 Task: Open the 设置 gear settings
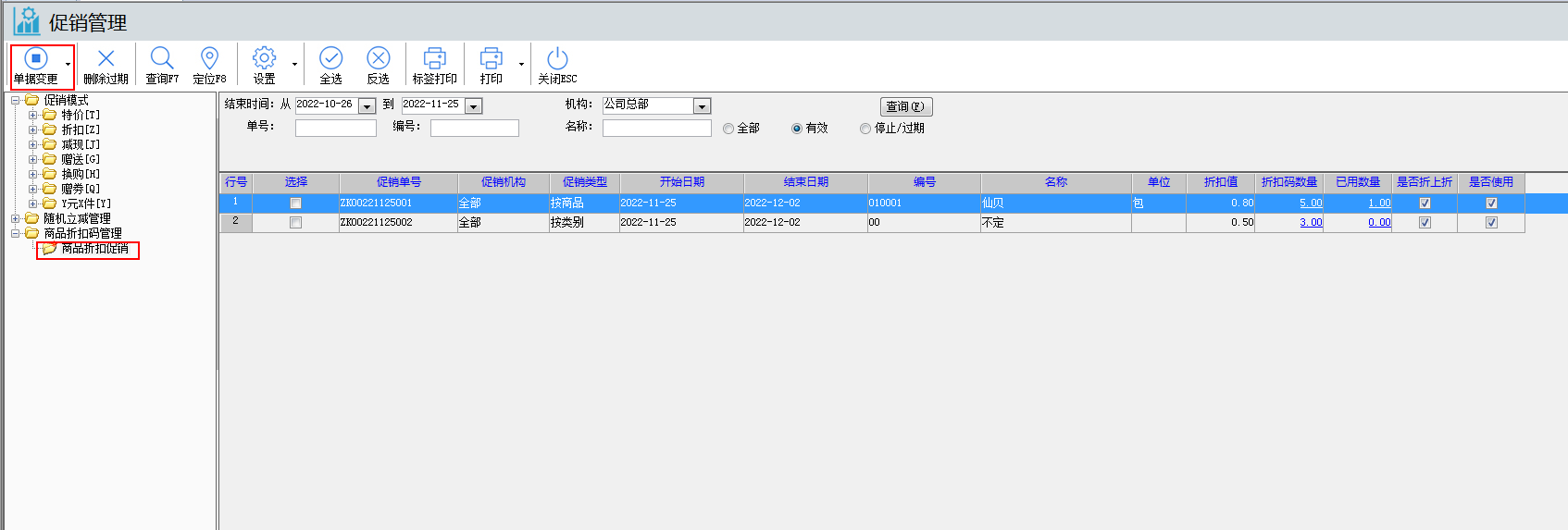pyautogui.click(x=264, y=59)
